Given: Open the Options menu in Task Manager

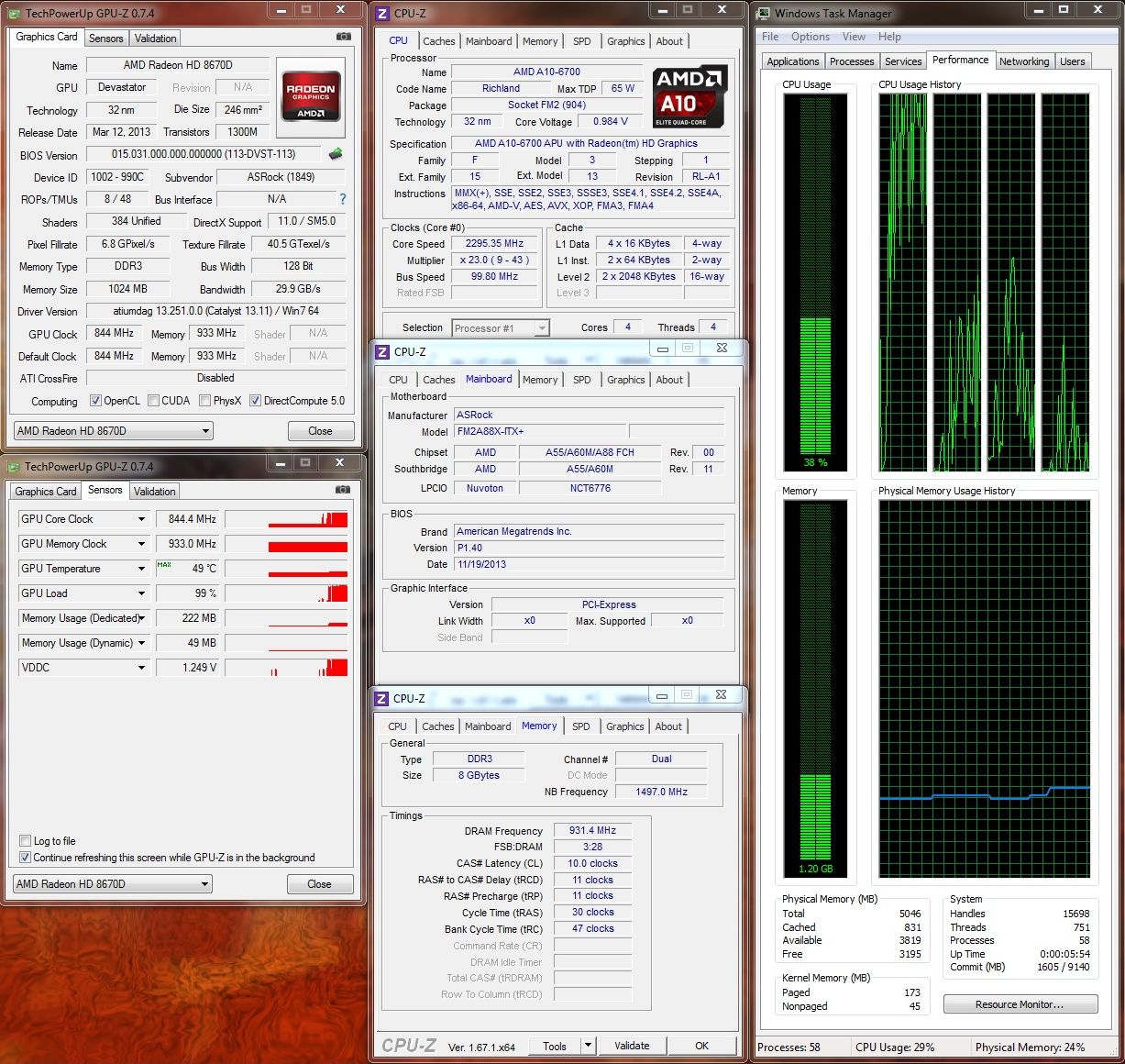Looking at the screenshot, I should point(810,37).
